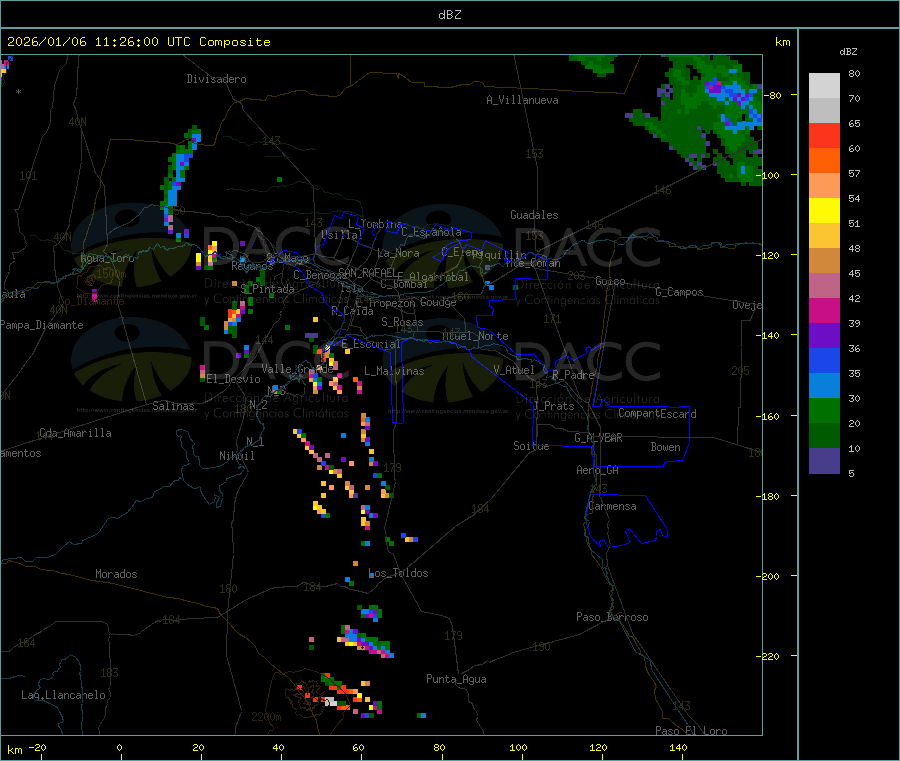Click the Carmensa map label
This screenshot has height=761, width=900.
coord(612,506)
